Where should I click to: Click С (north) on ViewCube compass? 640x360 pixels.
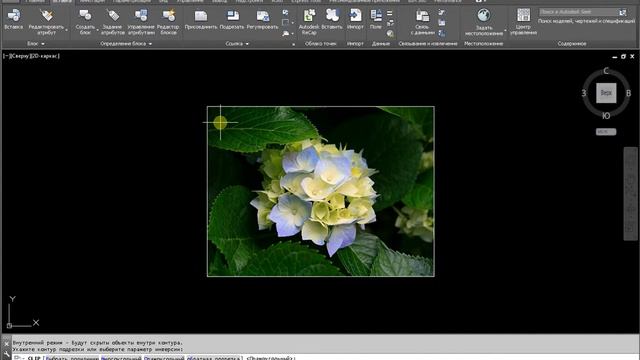(x=606, y=71)
